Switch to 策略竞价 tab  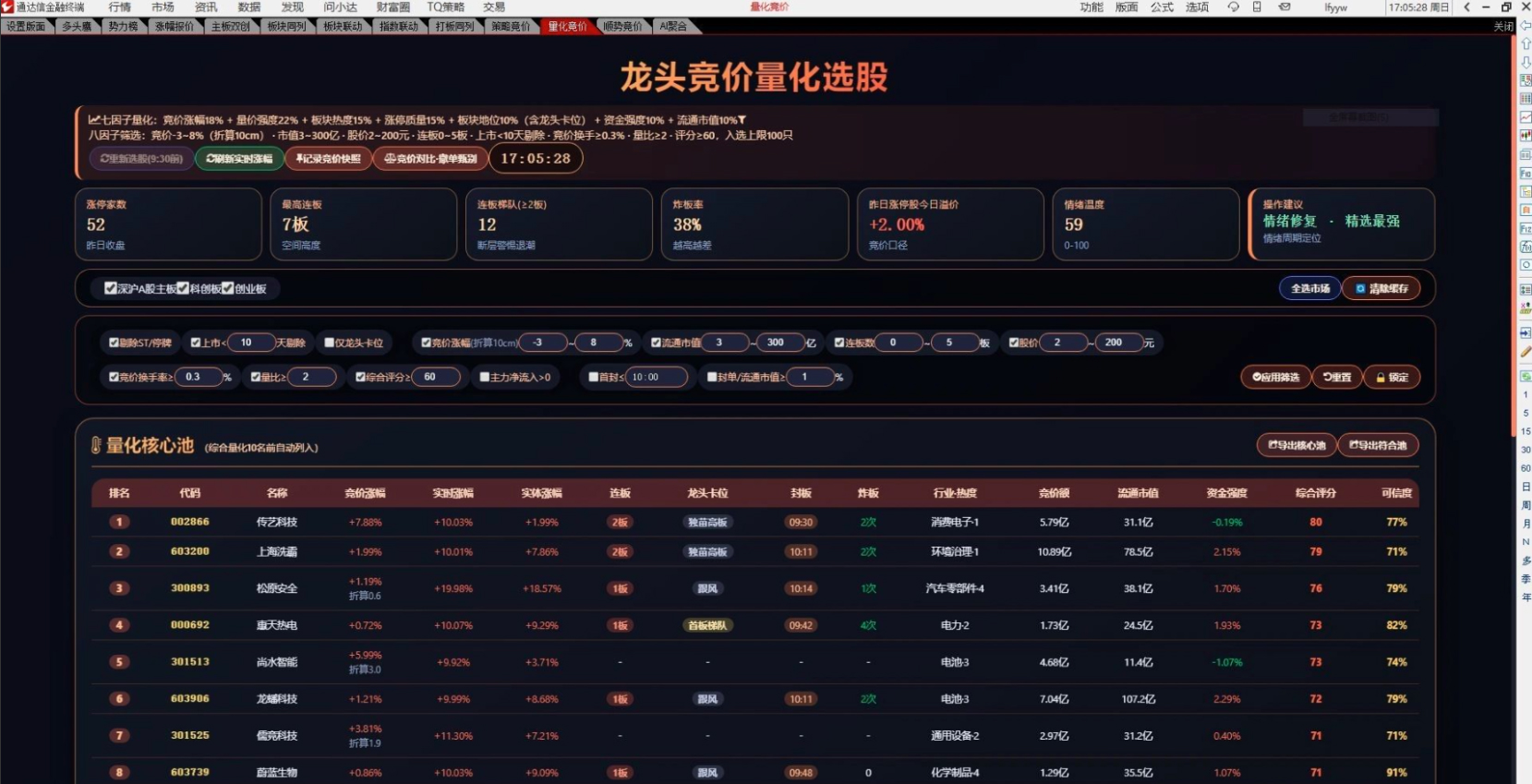511,27
